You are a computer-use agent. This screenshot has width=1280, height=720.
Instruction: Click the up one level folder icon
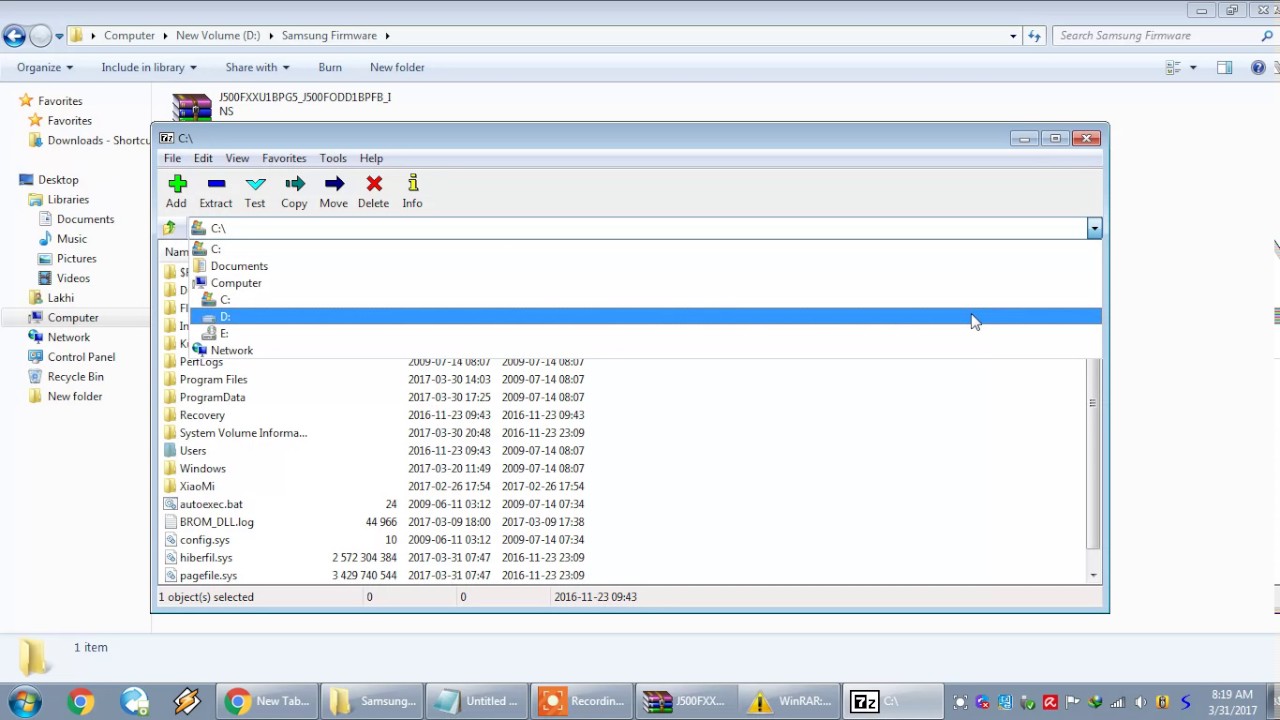169,228
